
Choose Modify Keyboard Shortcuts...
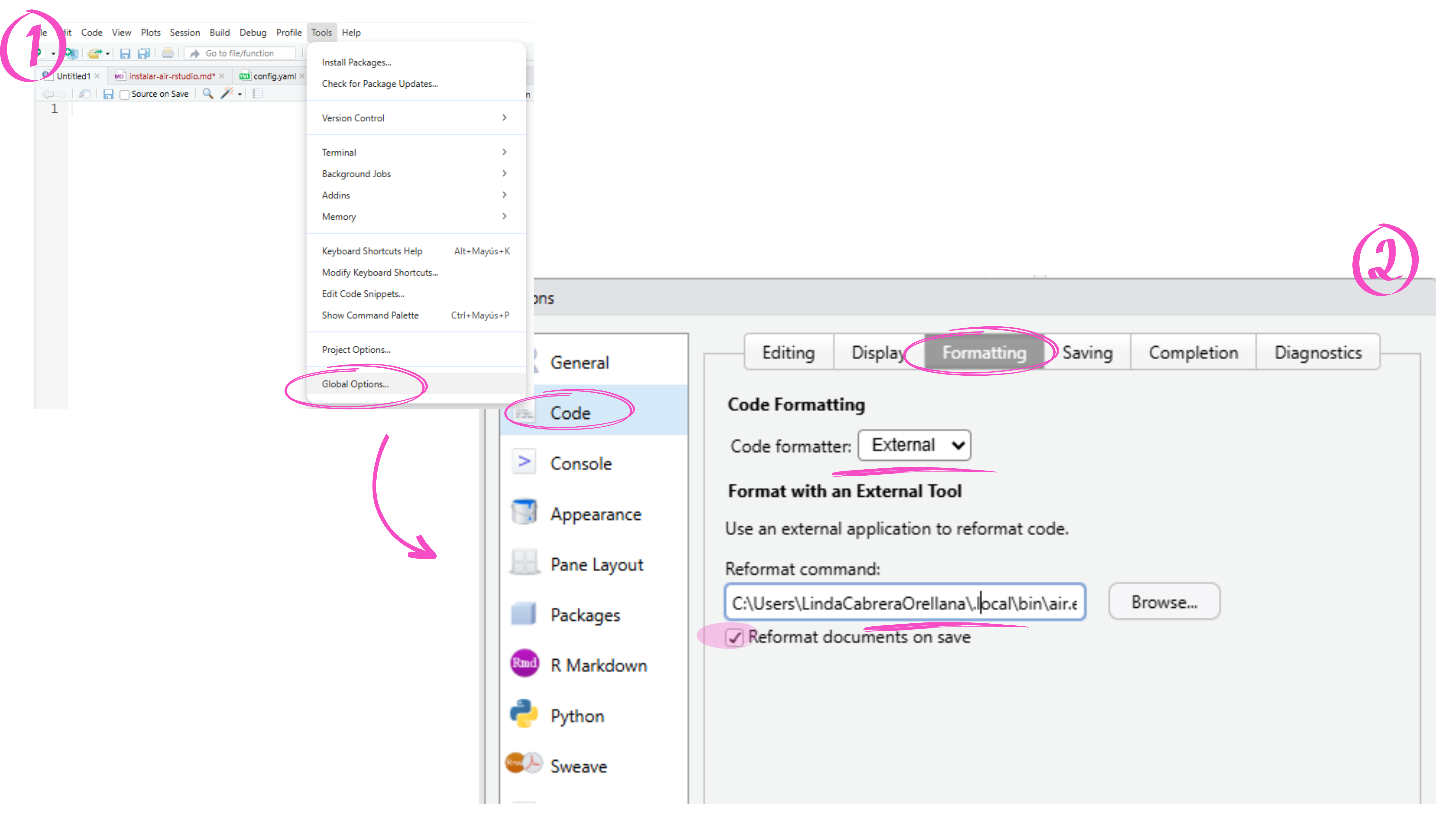pos(416,273)
